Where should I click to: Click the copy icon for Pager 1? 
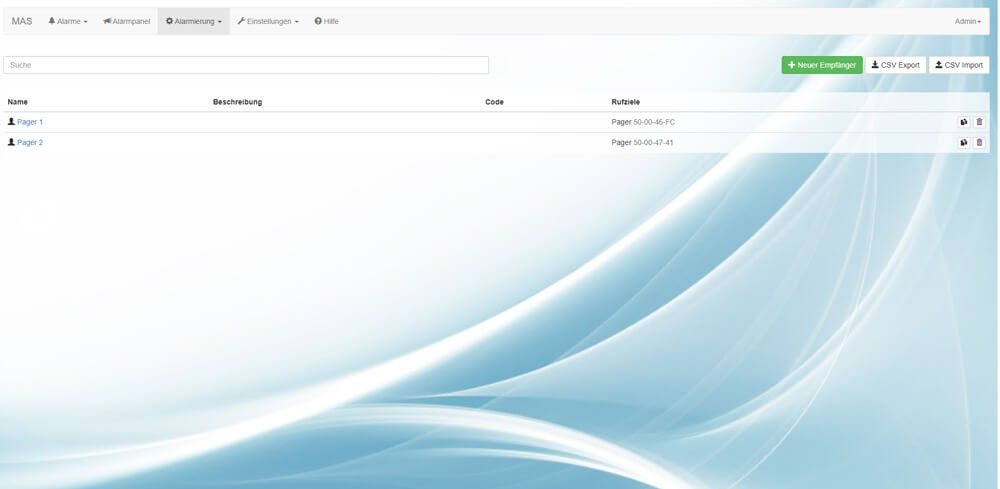963,122
